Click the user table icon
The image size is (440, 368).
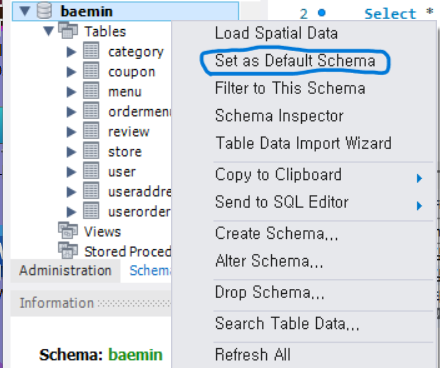pyautogui.click(x=91, y=171)
